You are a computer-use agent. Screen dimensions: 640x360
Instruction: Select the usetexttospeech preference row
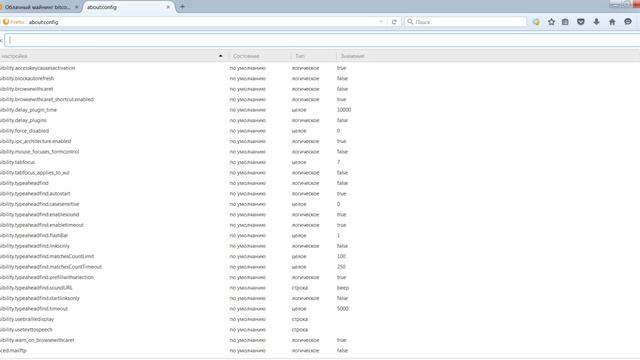tap(320, 330)
